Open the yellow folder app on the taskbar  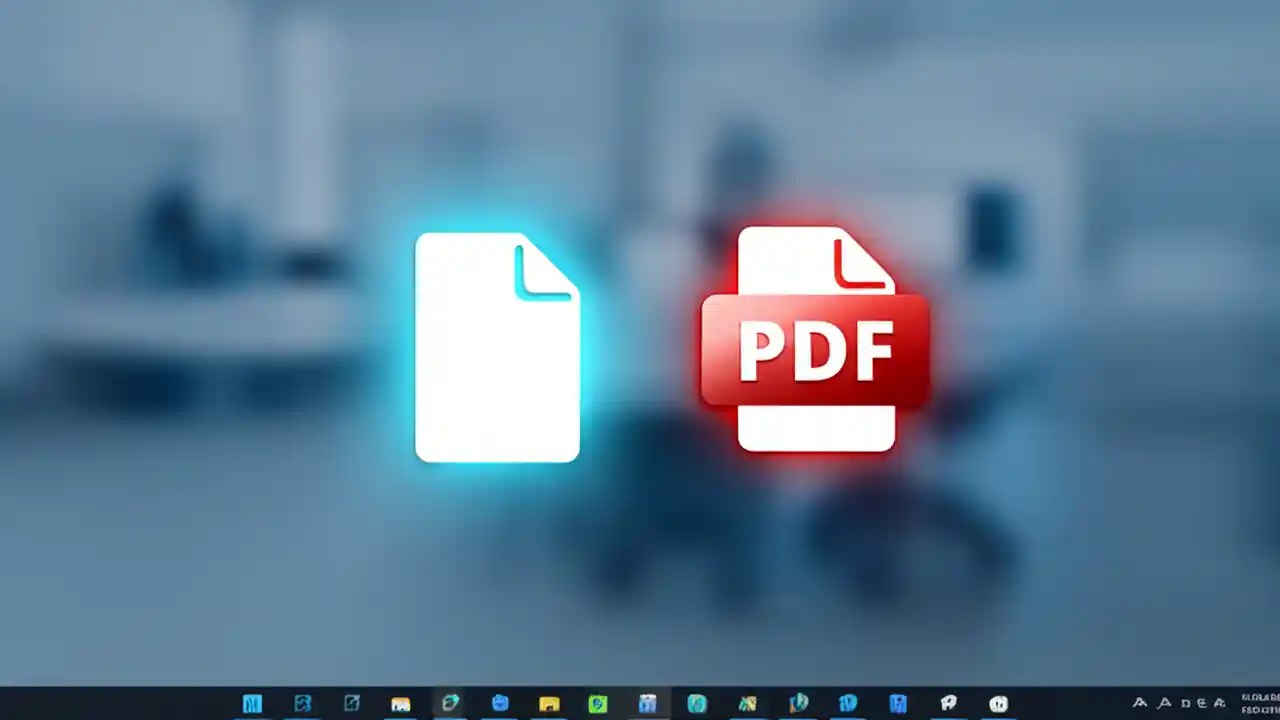(x=548, y=703)
